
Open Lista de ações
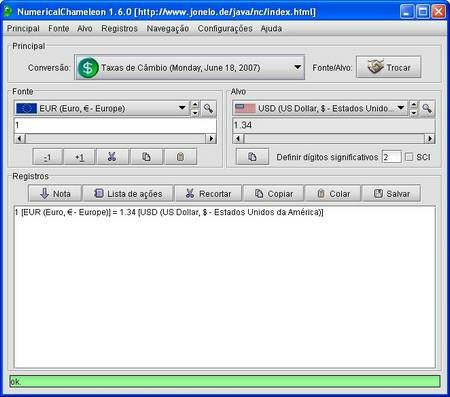(128, 194)
